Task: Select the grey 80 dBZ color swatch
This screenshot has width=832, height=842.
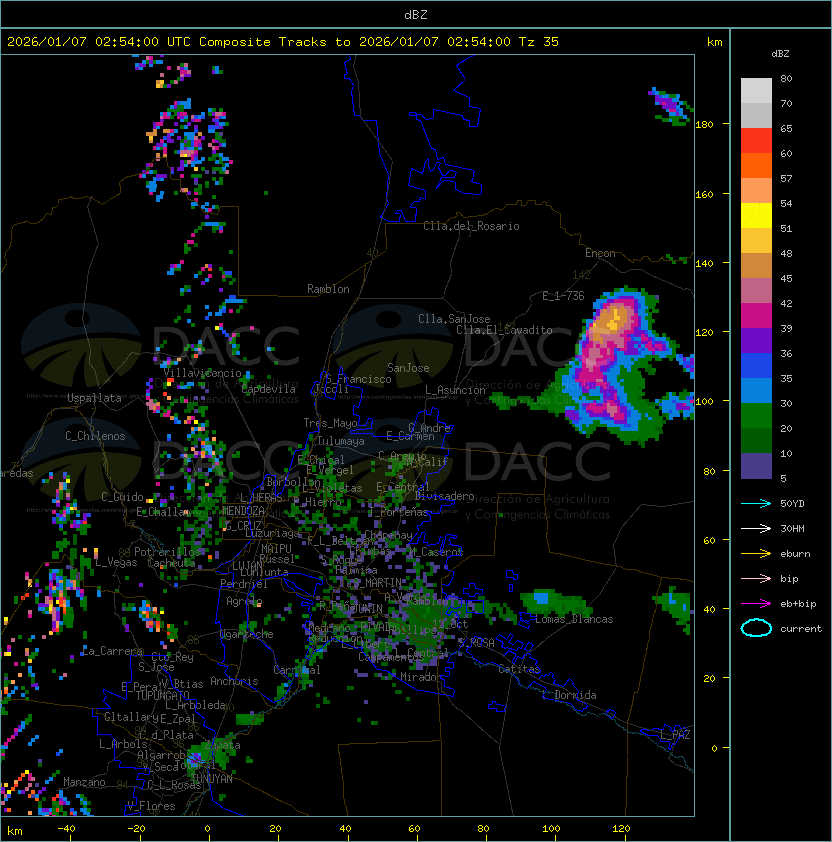Action: click(756, 91)
